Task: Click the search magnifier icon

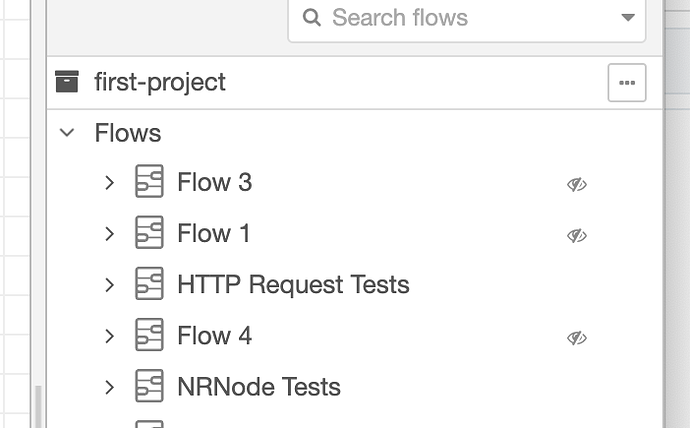Action: (312, 18)
